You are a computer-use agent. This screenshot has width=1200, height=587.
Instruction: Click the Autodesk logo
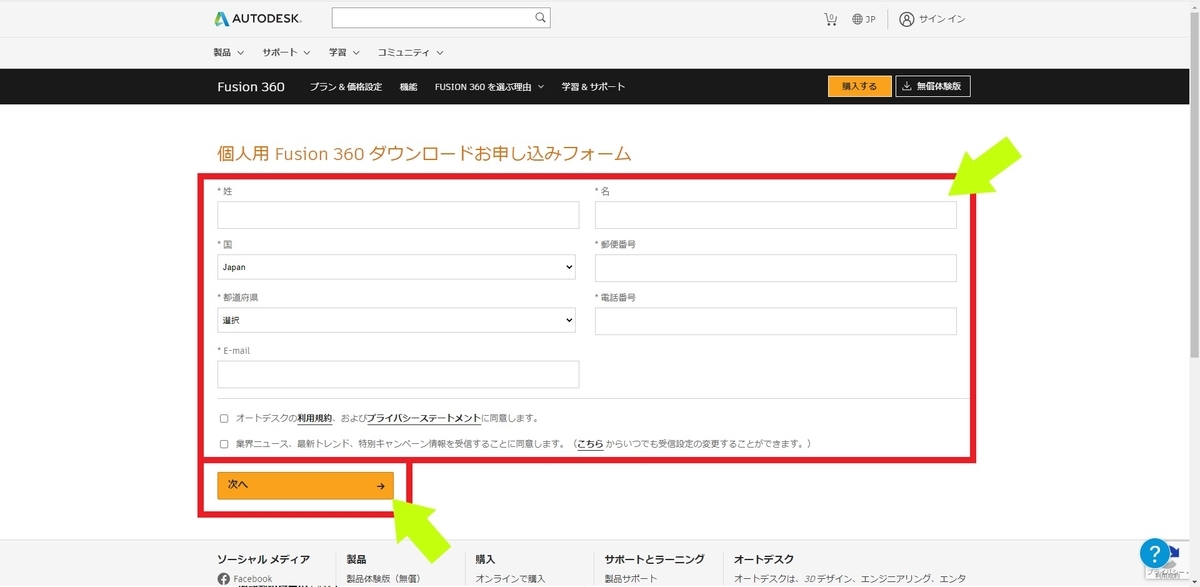click(258, 17)
